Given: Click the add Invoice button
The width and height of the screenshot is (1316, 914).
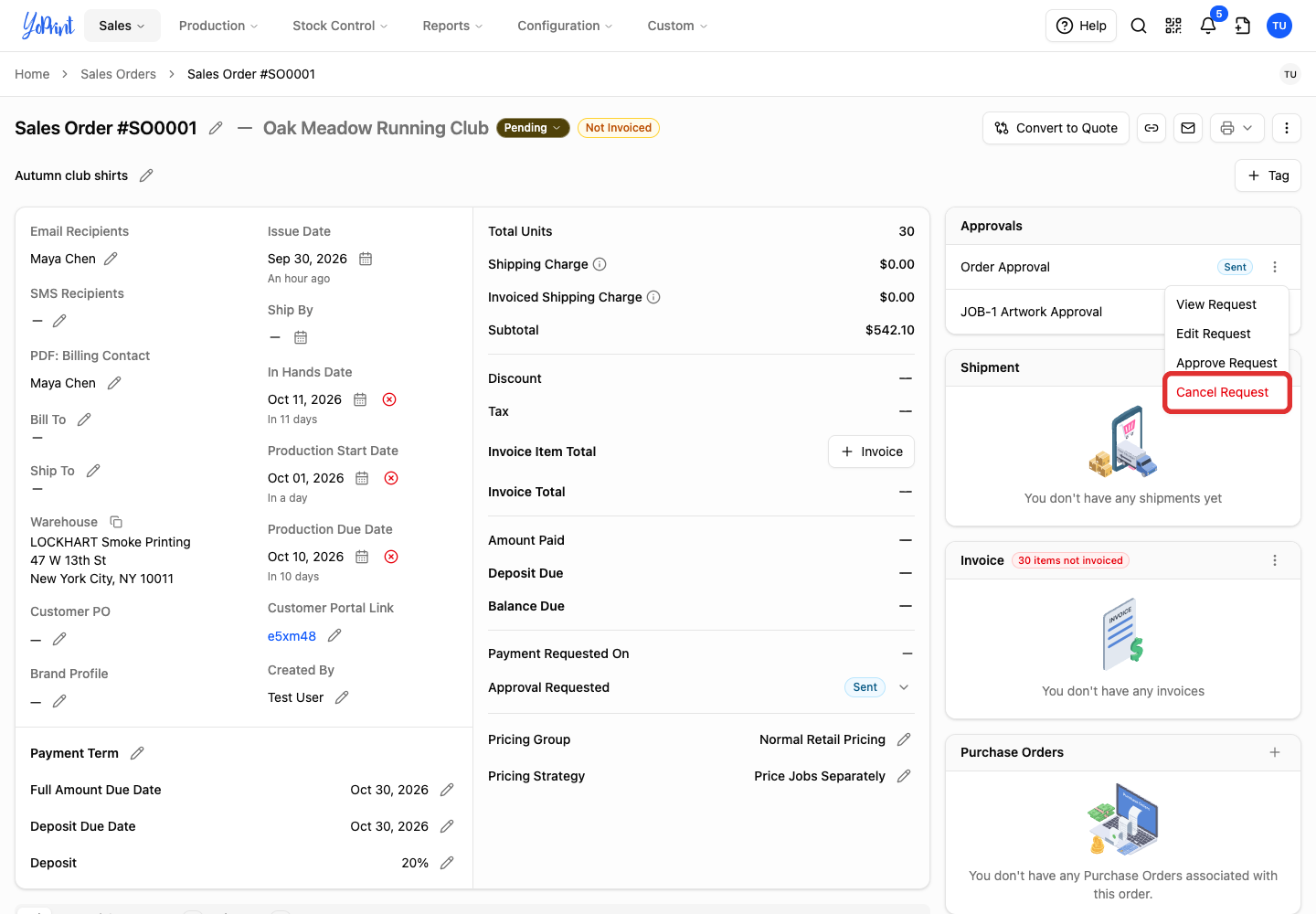Looking at the screenshot, I should pos(871,452).
